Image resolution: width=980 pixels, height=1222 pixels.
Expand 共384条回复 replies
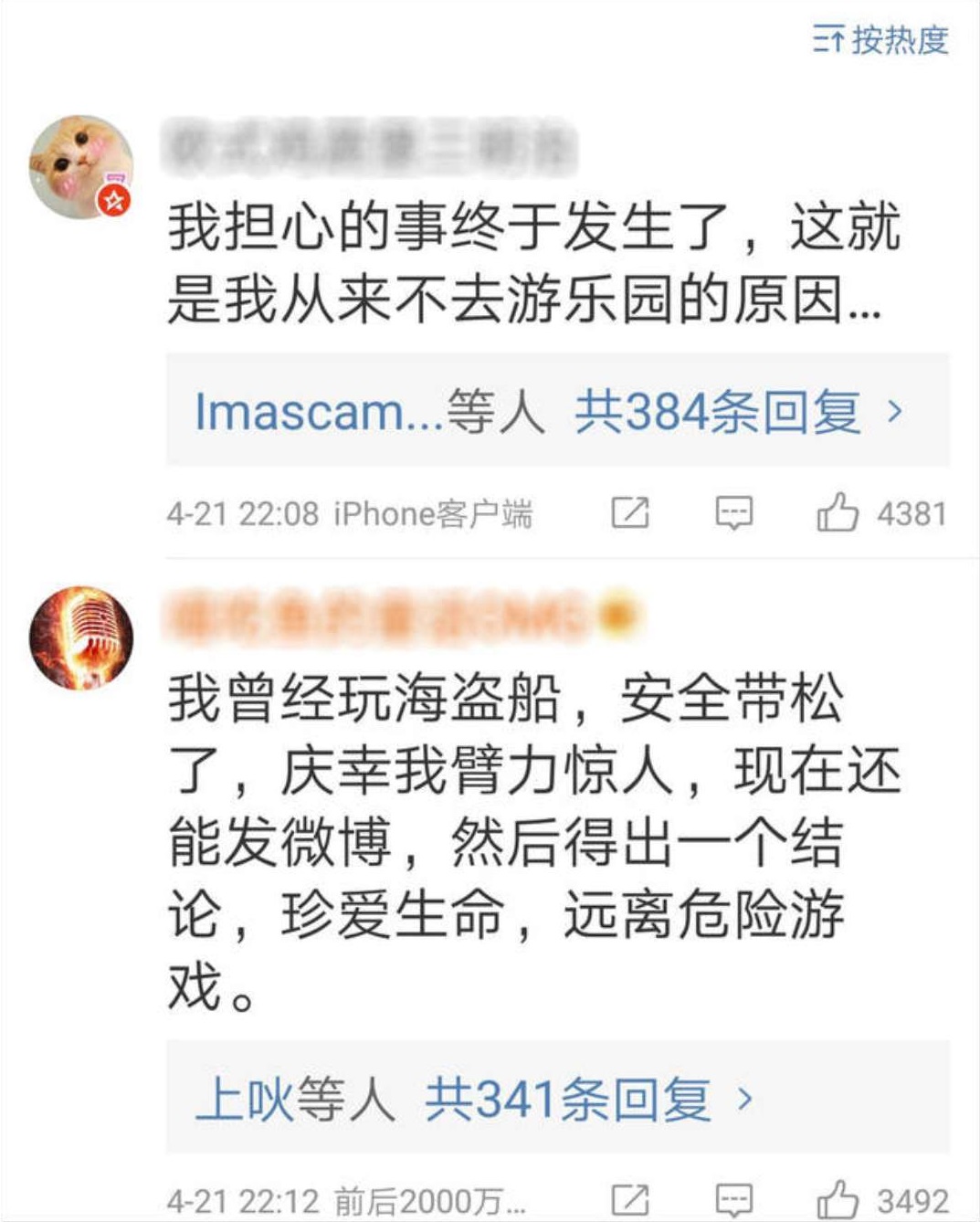718,412
